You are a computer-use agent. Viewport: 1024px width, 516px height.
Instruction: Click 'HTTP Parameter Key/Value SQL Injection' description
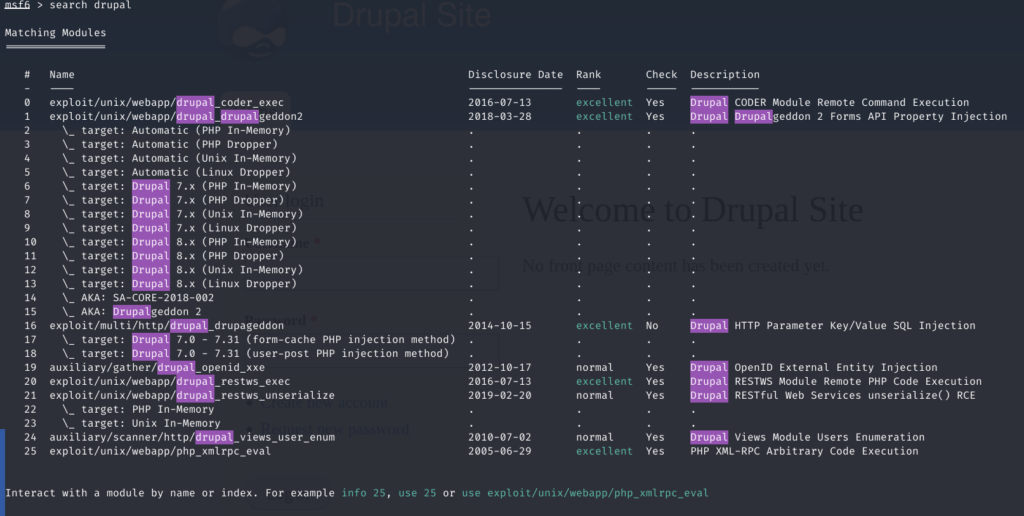click(x=855, y=325)
